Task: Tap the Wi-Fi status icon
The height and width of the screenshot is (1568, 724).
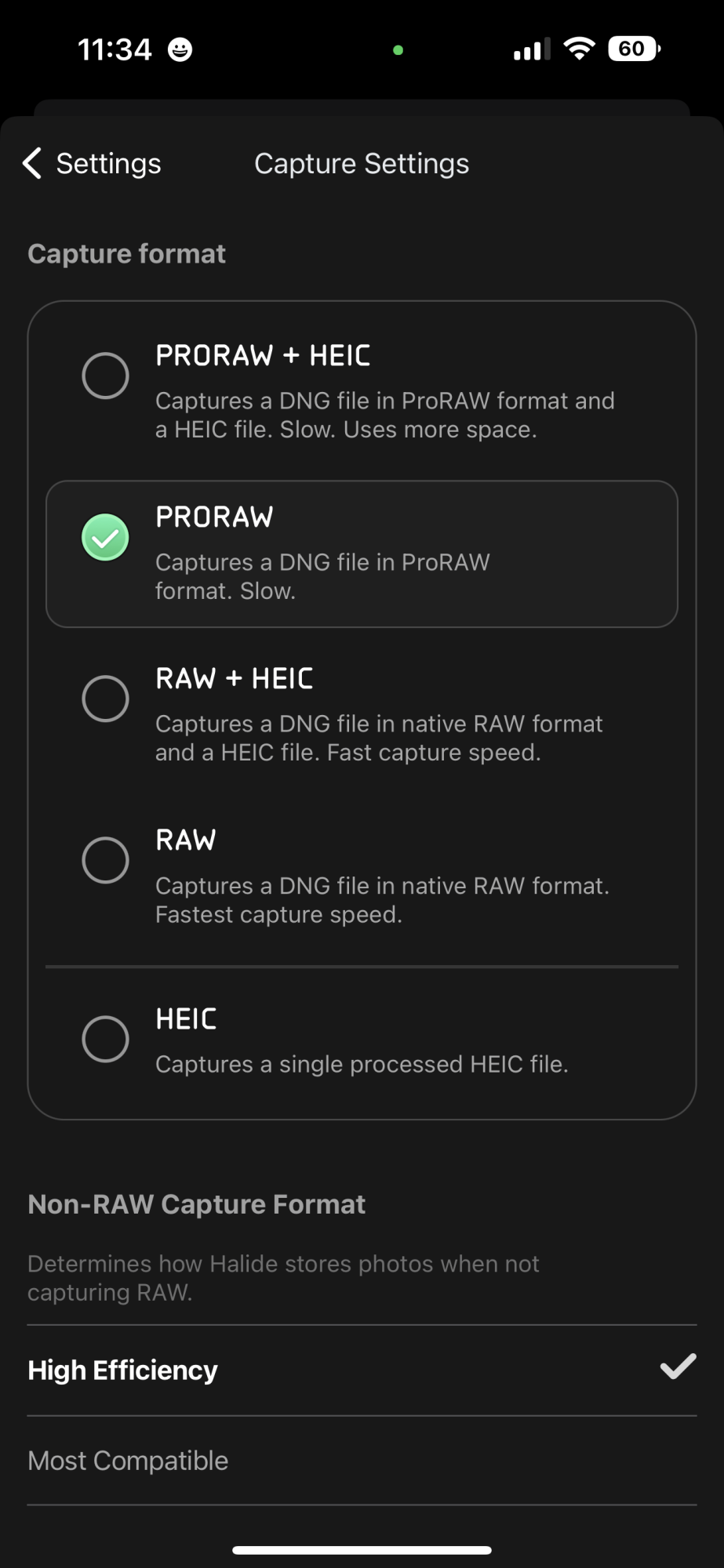Action: point(579,49)
